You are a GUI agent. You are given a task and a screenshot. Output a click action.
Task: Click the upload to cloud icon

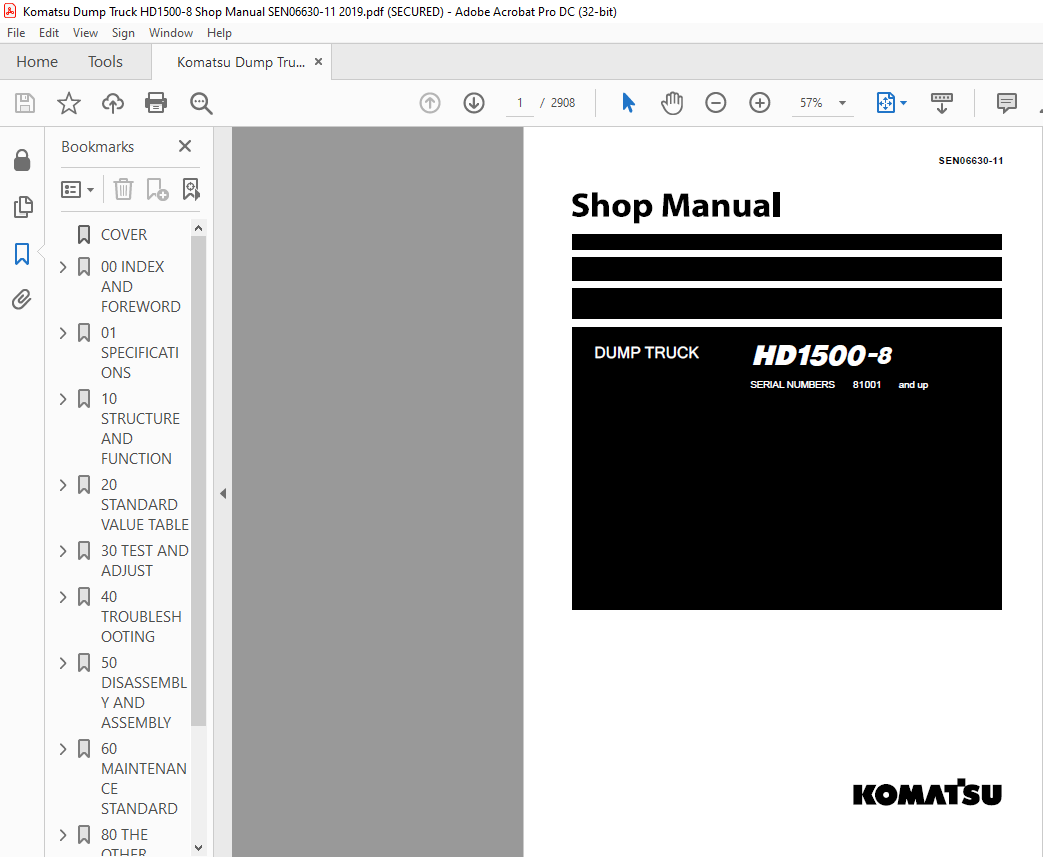[x=112, y=103]
